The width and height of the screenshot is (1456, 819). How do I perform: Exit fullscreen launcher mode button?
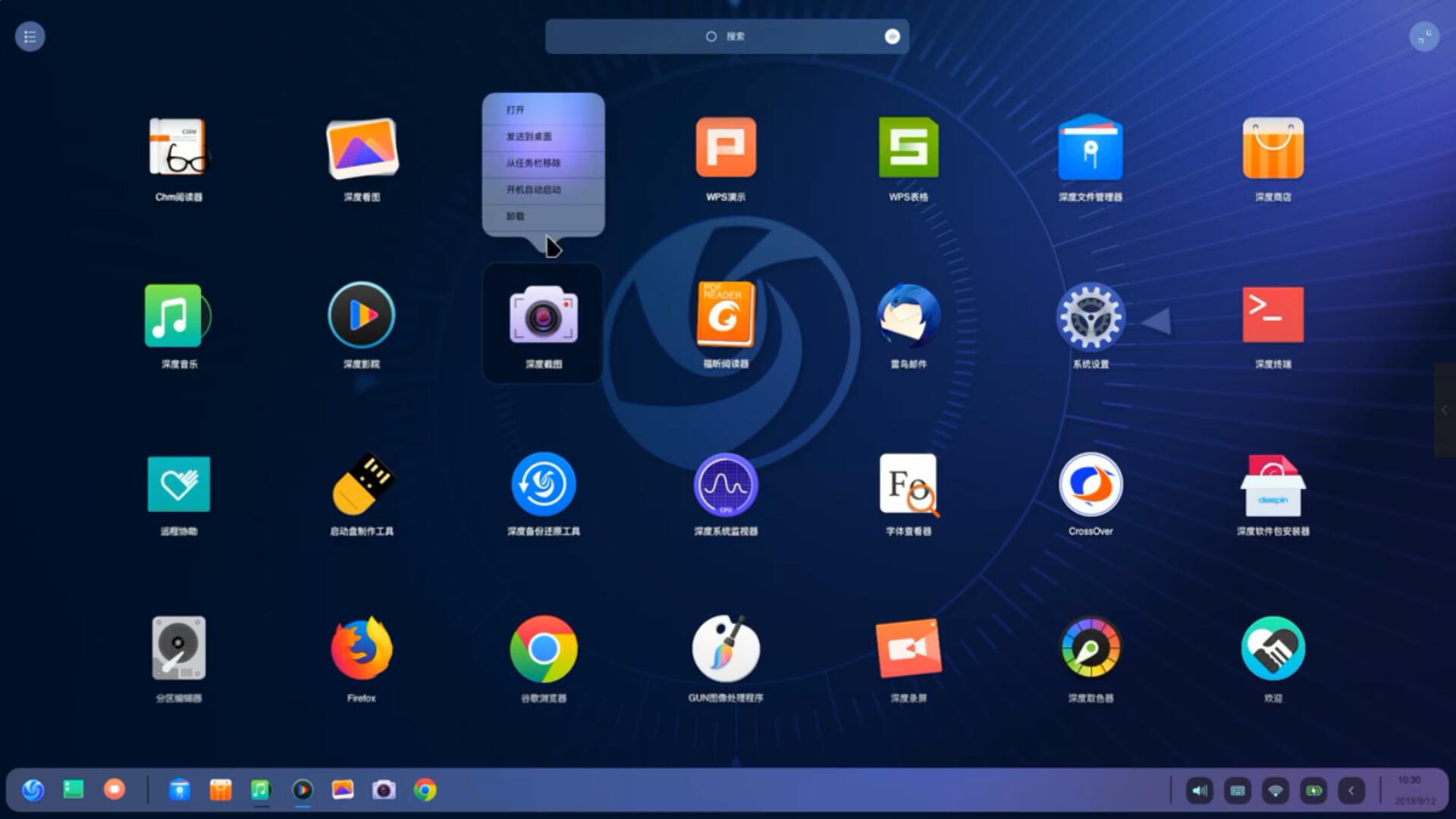pyautogui.click(x=1423, y=36)
